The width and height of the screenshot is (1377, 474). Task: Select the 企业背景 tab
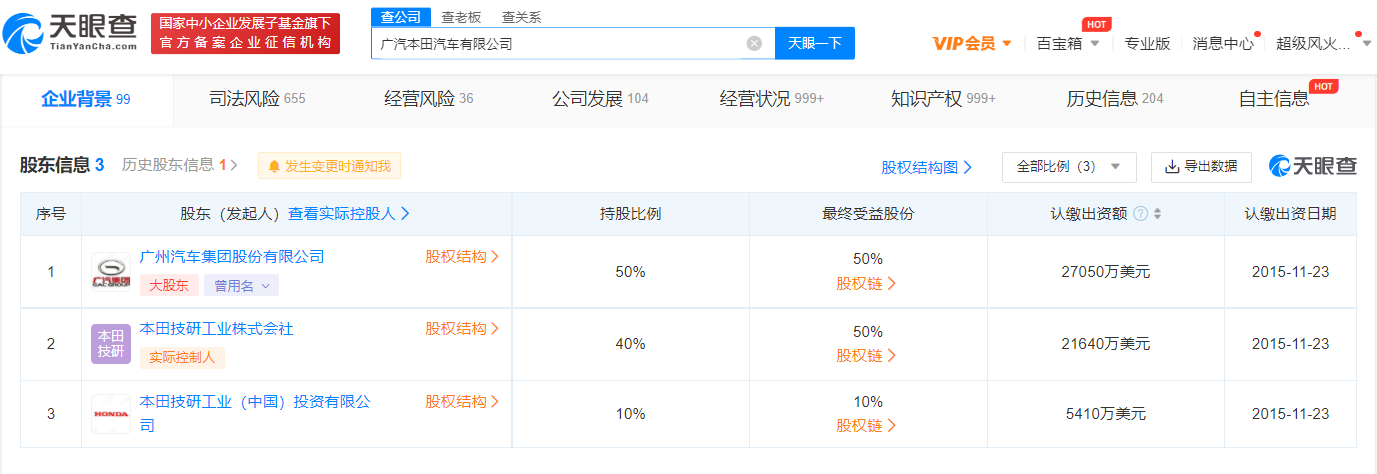[86, 99]
